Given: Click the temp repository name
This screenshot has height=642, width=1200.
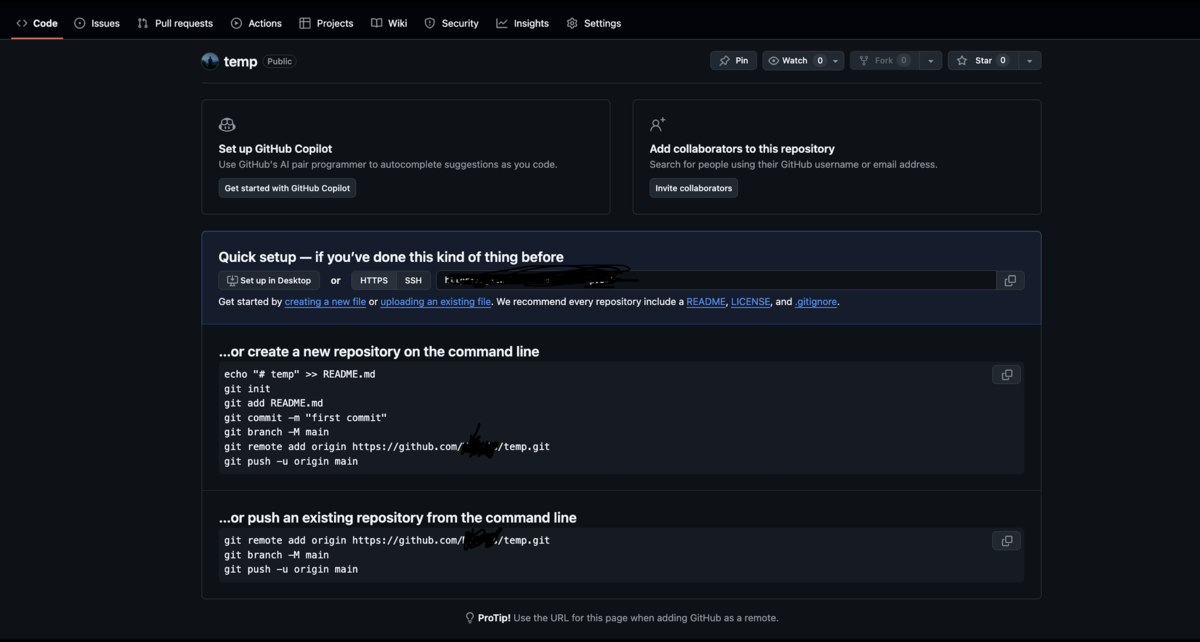Looking at the screenshot, I should pyautogui.click(x=240, y=61).
